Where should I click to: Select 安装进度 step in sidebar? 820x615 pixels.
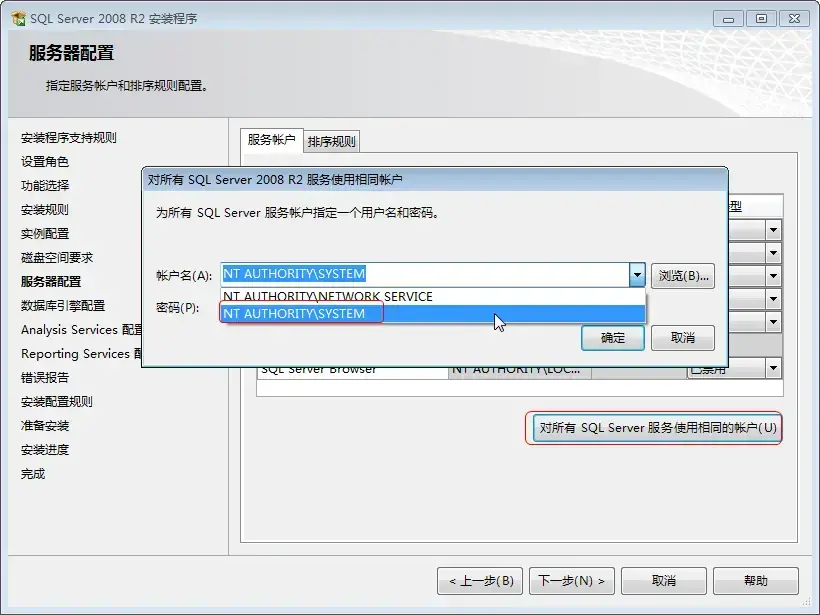pos(45,450)
